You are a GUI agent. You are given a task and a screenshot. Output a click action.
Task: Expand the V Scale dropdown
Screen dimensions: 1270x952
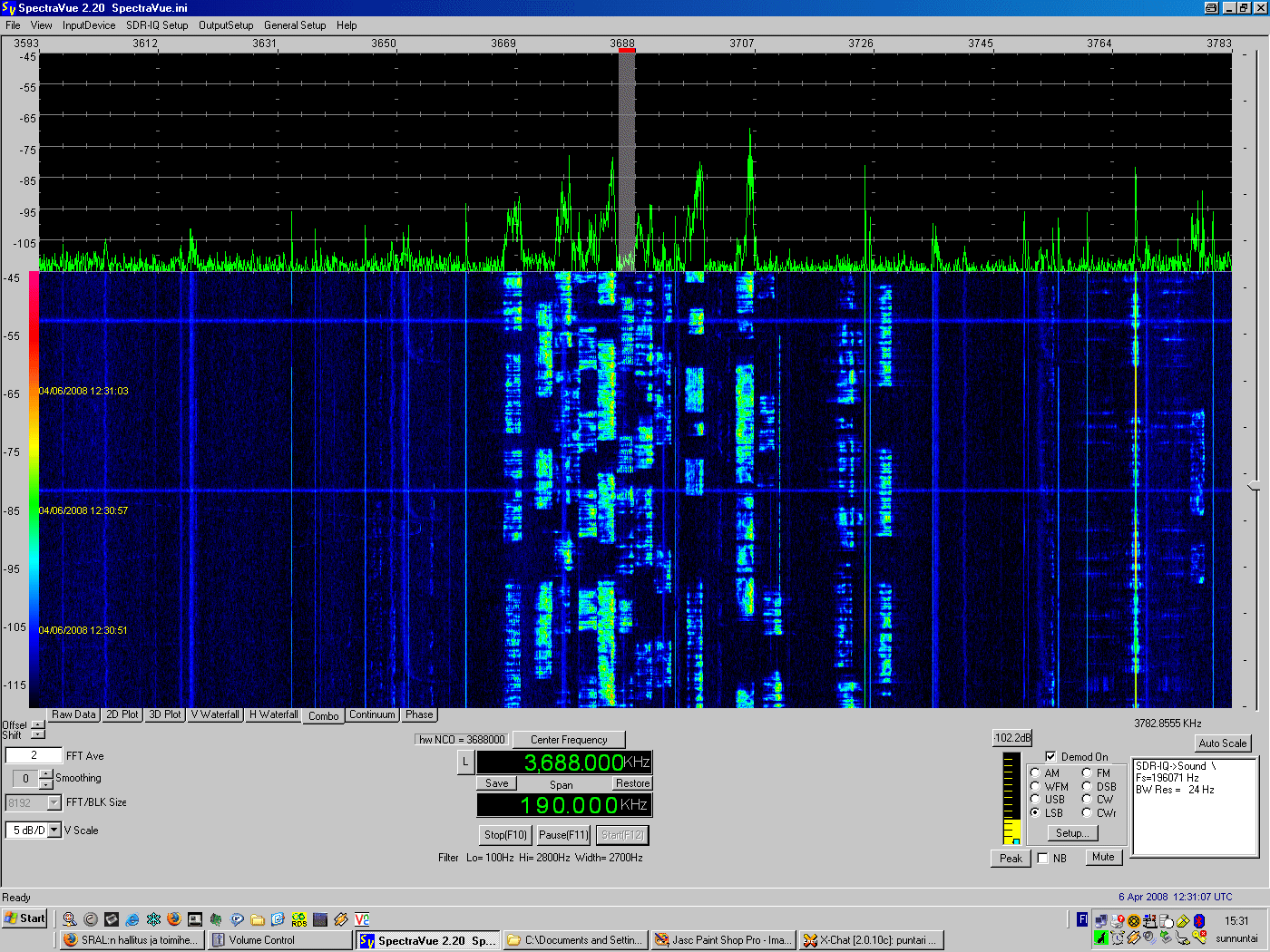(54, 831)
